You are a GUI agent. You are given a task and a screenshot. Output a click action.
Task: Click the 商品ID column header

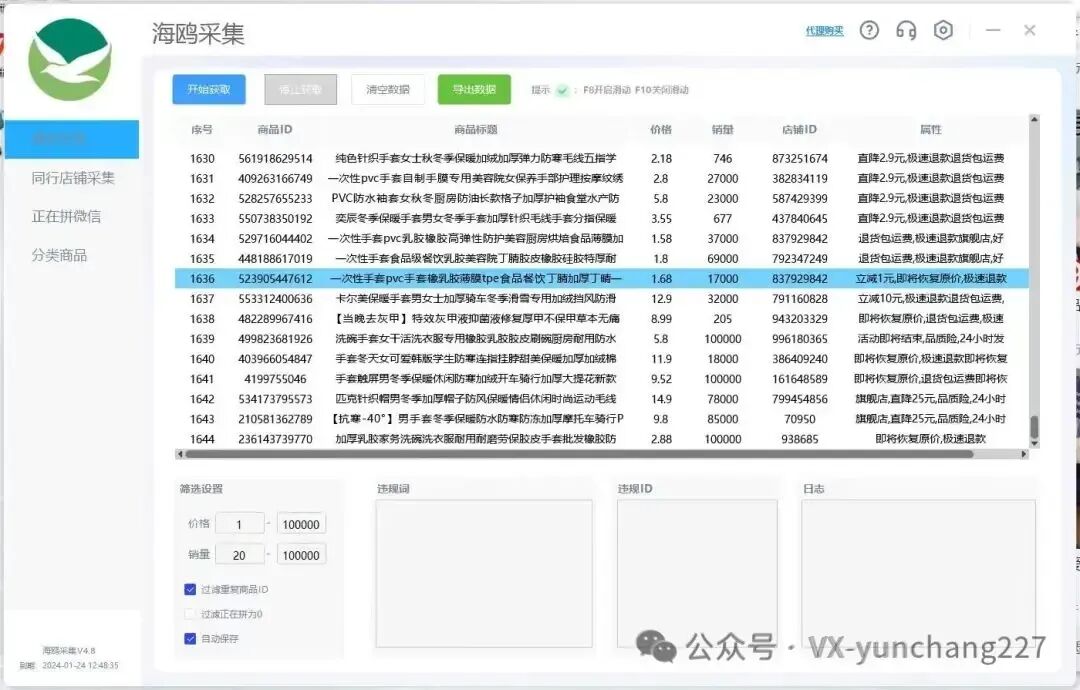tap(275, 129)
